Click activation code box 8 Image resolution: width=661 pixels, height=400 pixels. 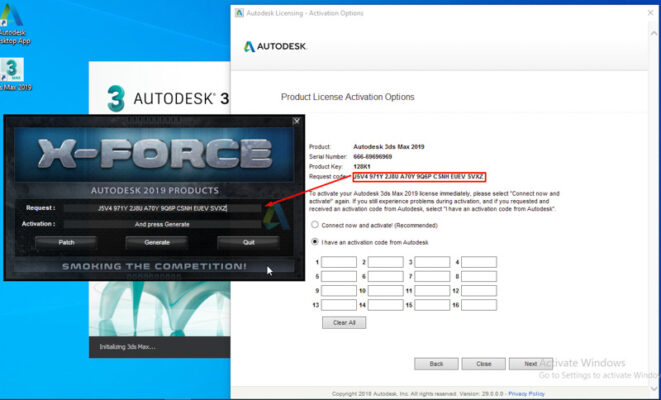(479, 277)
